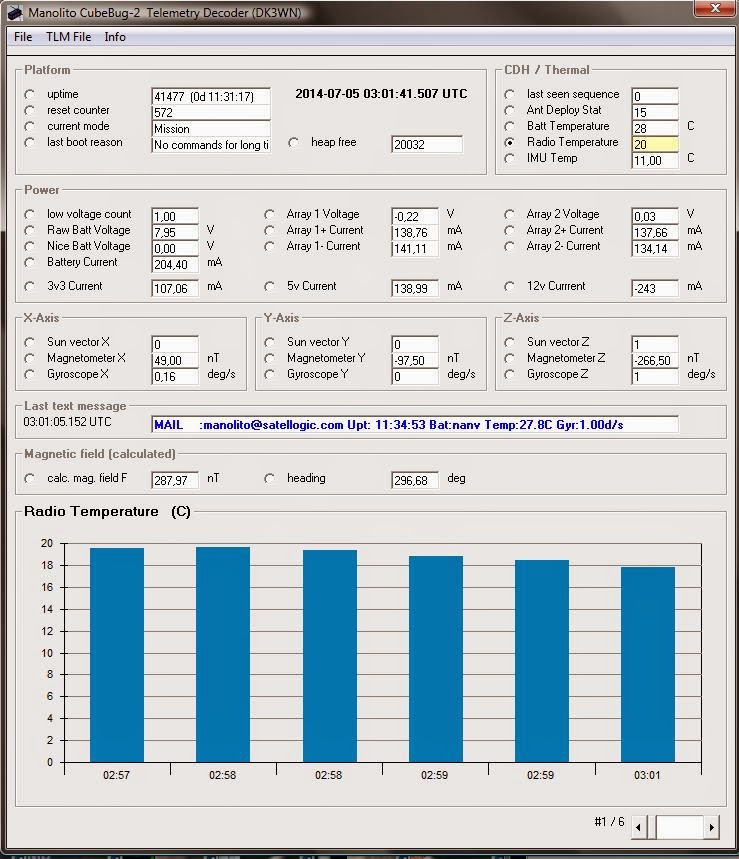This screenshot has width=739, height=859.
Task: Select IMU Temp radio button
Action: point(509,158)
